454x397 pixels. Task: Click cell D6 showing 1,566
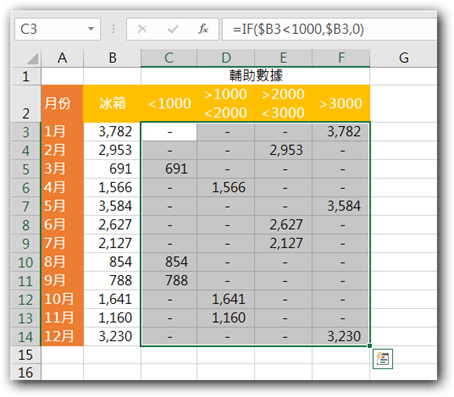[x=226, y=188]
